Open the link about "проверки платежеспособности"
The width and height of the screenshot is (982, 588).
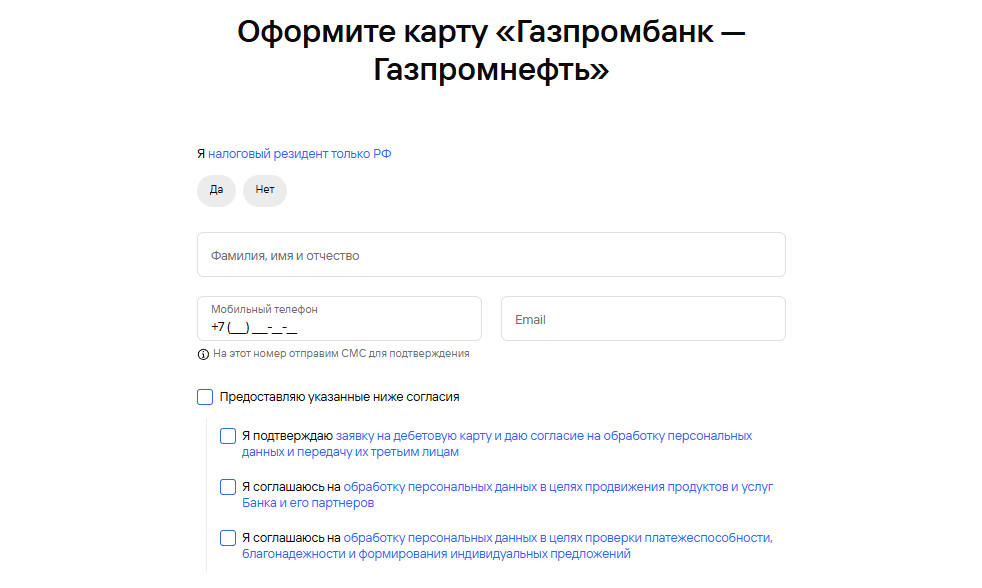tap(557, 538)
